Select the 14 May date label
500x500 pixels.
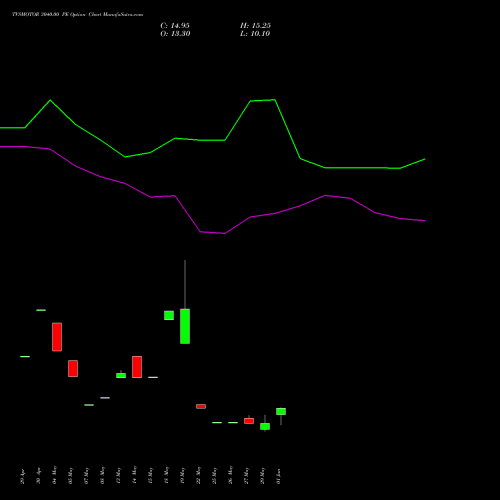click(x=135, y=475)
